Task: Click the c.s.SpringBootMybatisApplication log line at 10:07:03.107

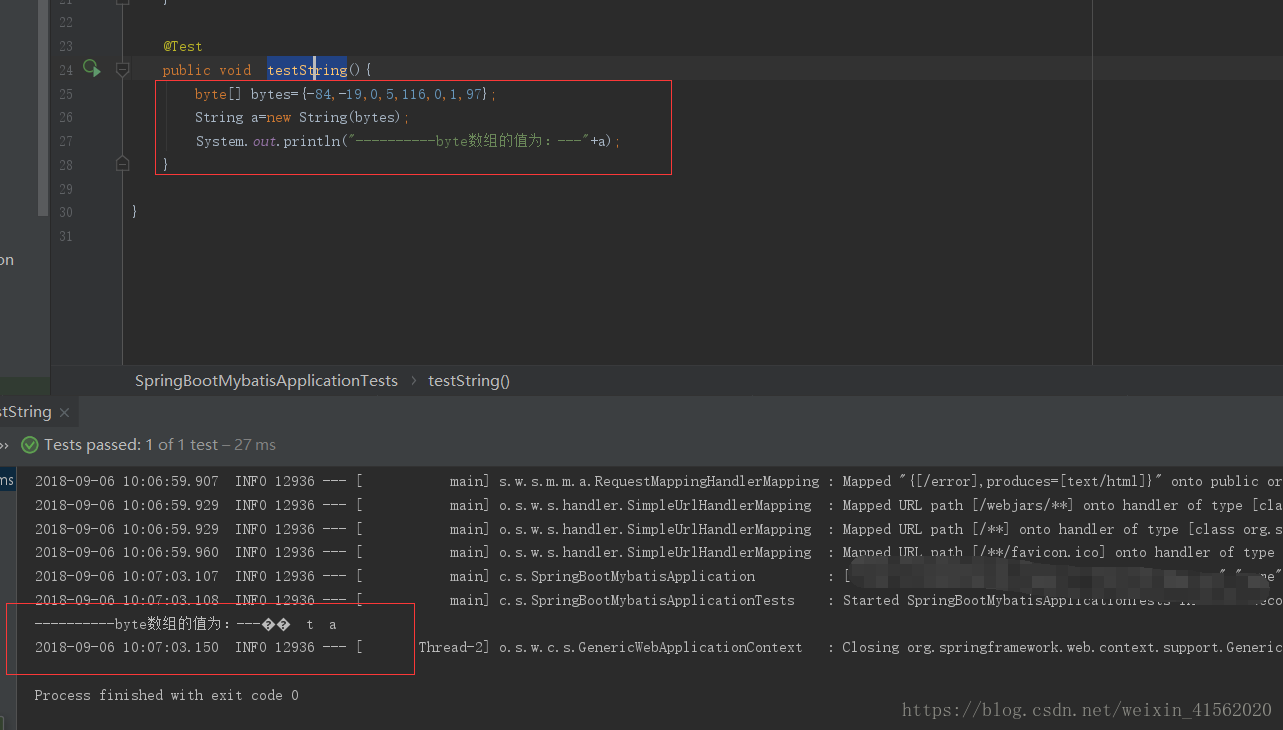Action: [x=658, y=577]
